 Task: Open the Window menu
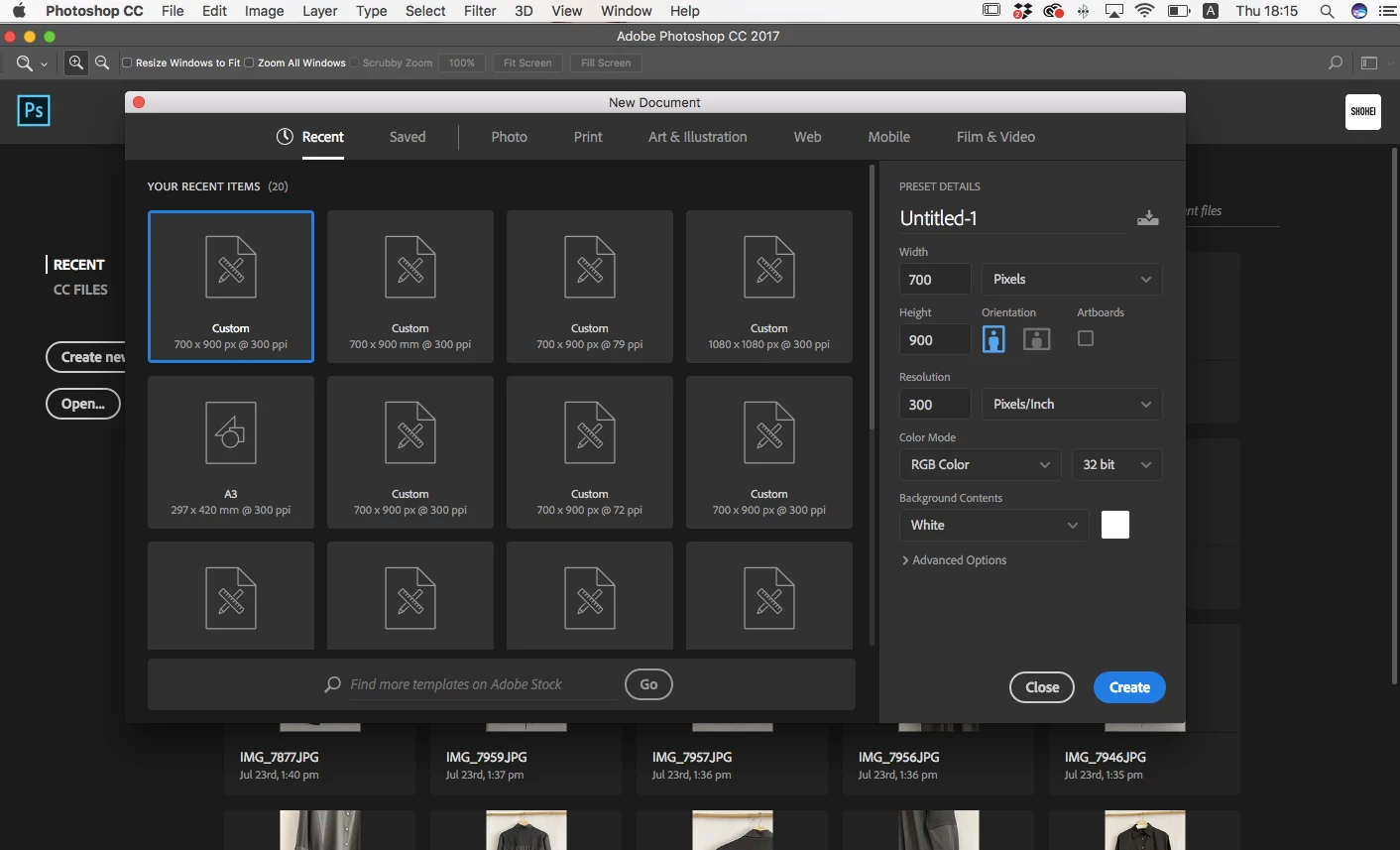(x=627, y=11)
